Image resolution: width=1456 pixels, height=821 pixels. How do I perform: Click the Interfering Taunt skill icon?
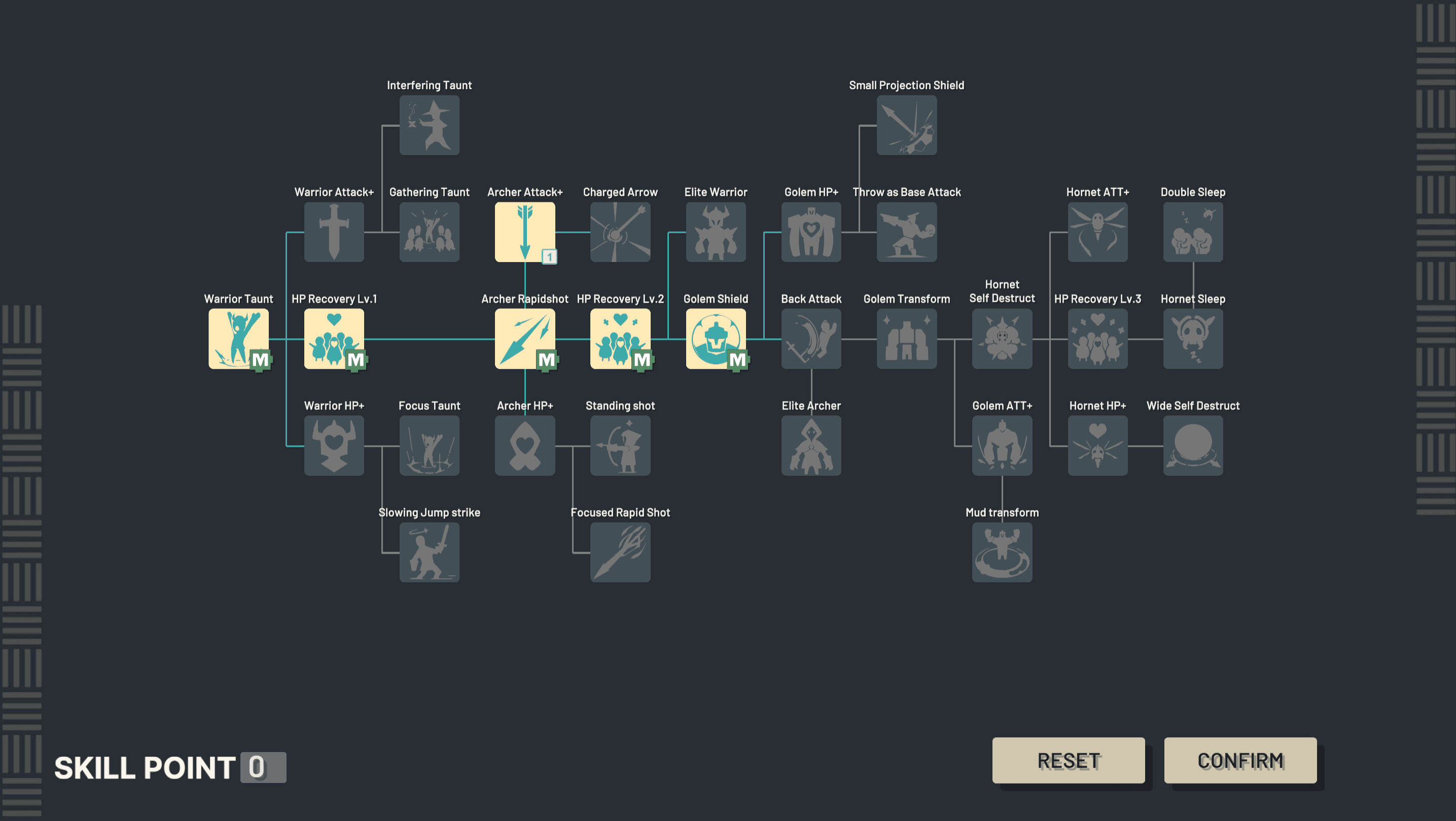(x=429, y=125)
